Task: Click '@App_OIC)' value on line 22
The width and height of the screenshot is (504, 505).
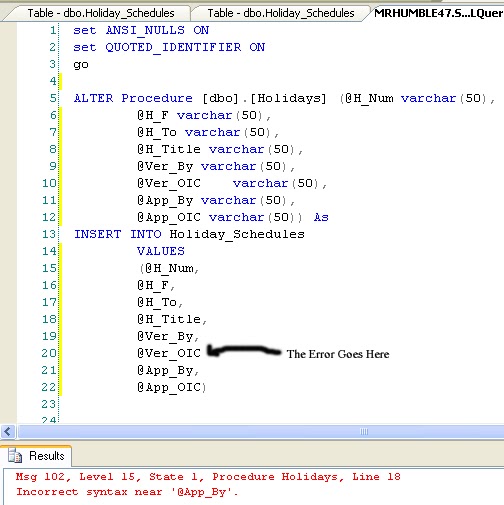Action: (x=172, y=387)
